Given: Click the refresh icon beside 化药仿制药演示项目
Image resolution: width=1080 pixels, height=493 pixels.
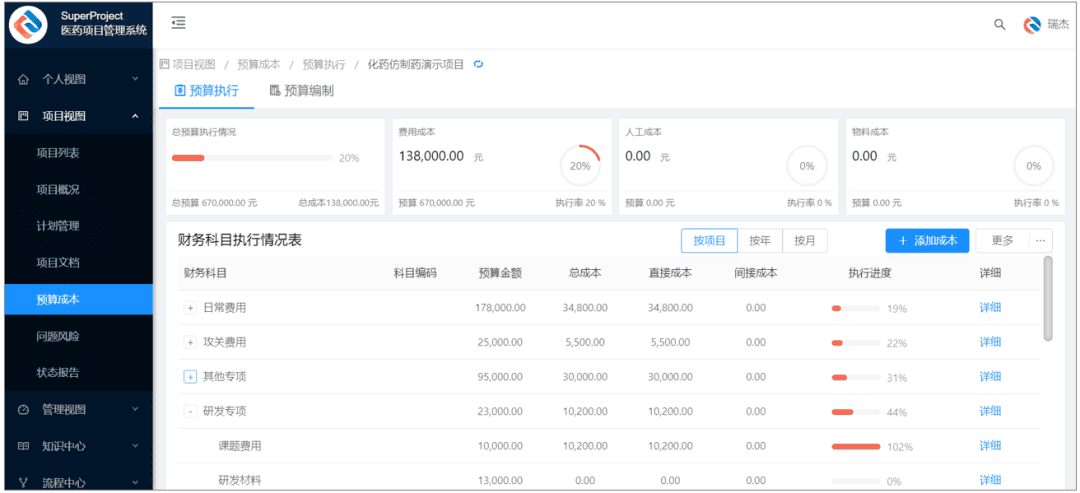Looking at the screenshot, I should click(x=479, y=64).
